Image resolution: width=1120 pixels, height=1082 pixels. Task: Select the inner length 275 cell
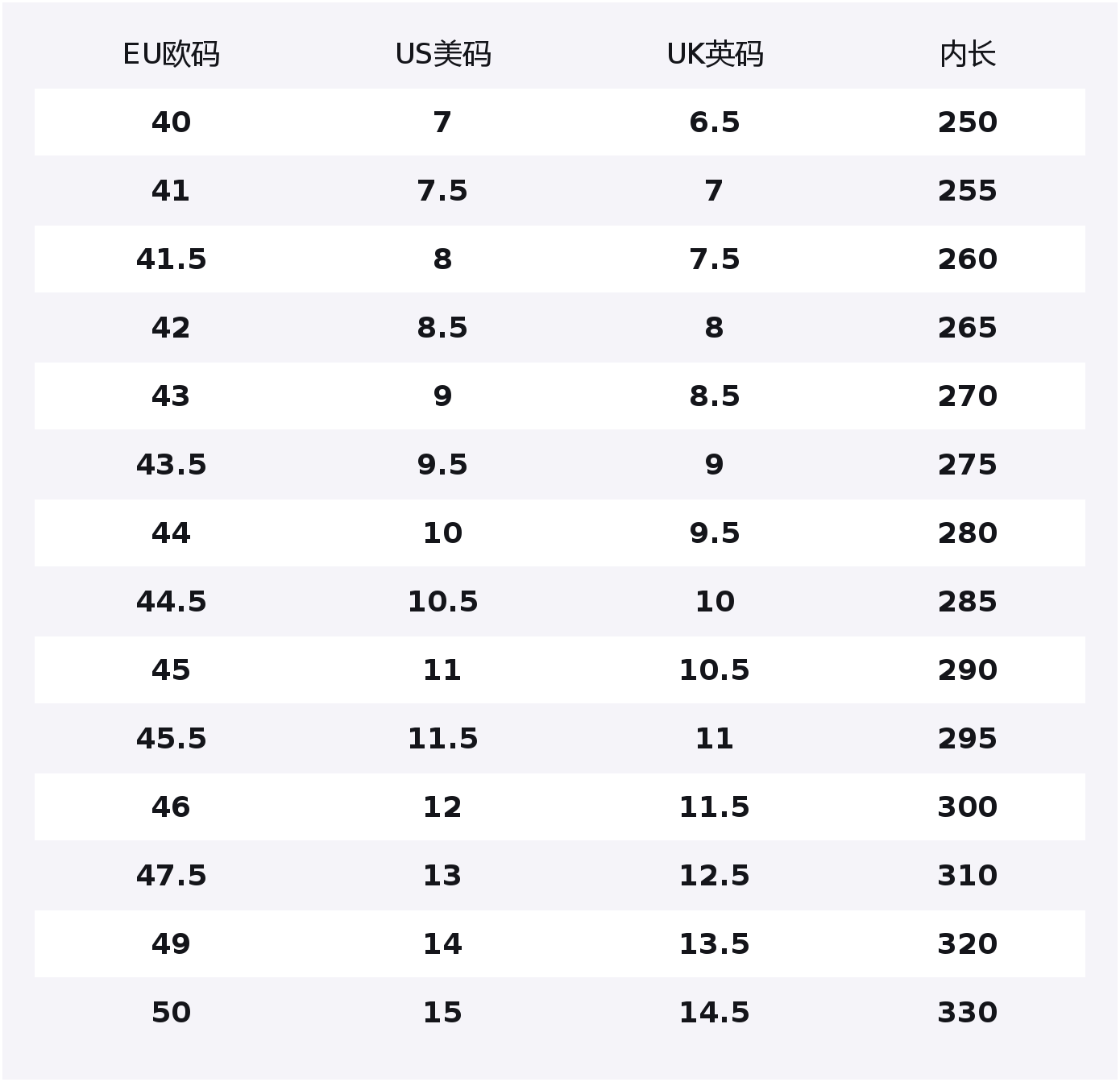pos(967,465)
